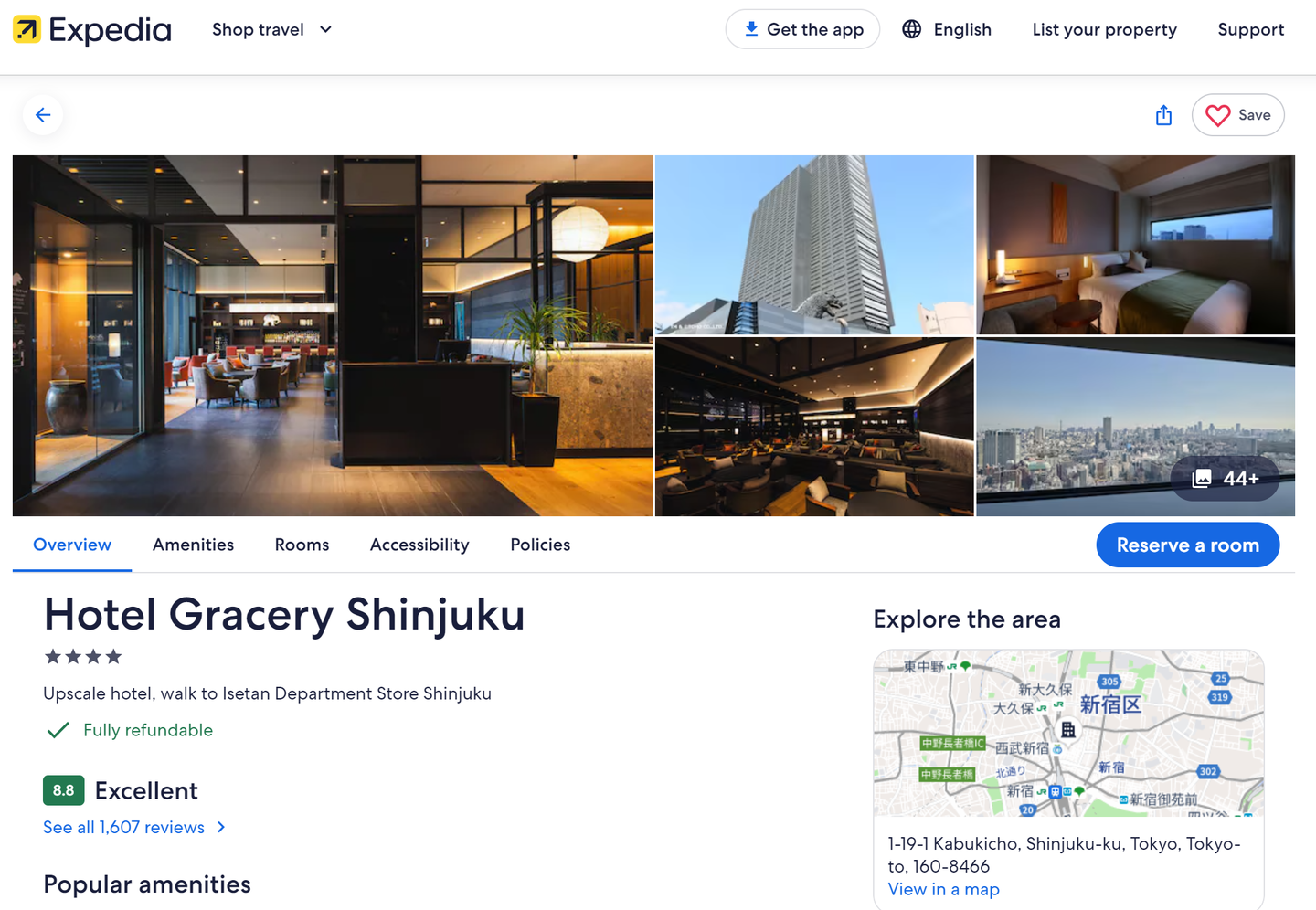Viewport: 1316px width, 910px height.
Task: Go back using the left arrow button
Action: [x=43, y=115]
